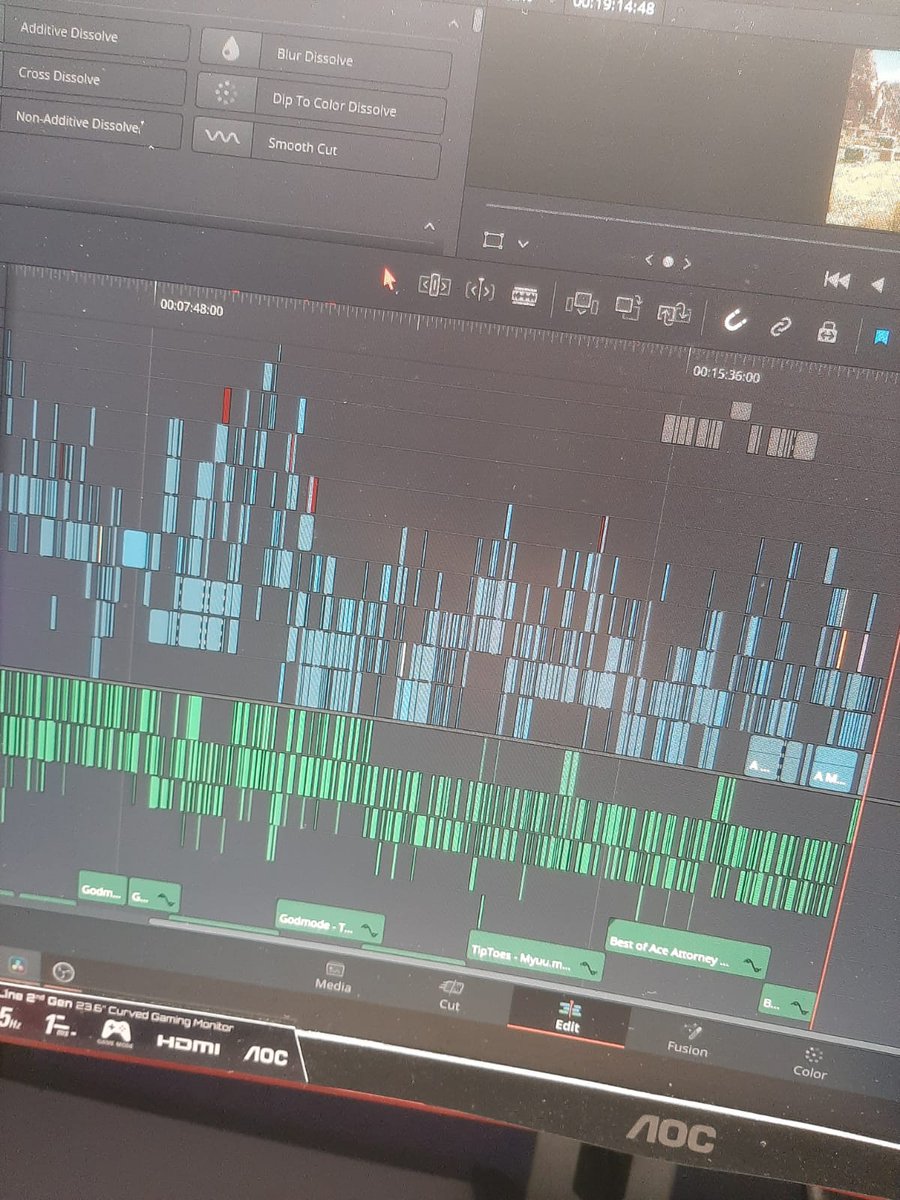Jump to first frame in viewer

pos(836,280)
